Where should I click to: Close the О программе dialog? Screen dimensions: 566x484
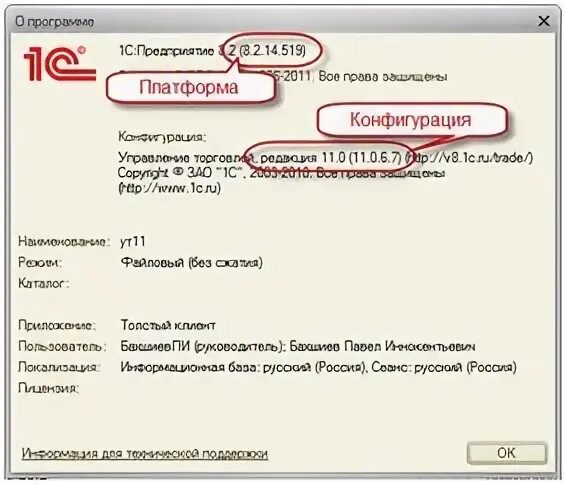tap(544, 21)
